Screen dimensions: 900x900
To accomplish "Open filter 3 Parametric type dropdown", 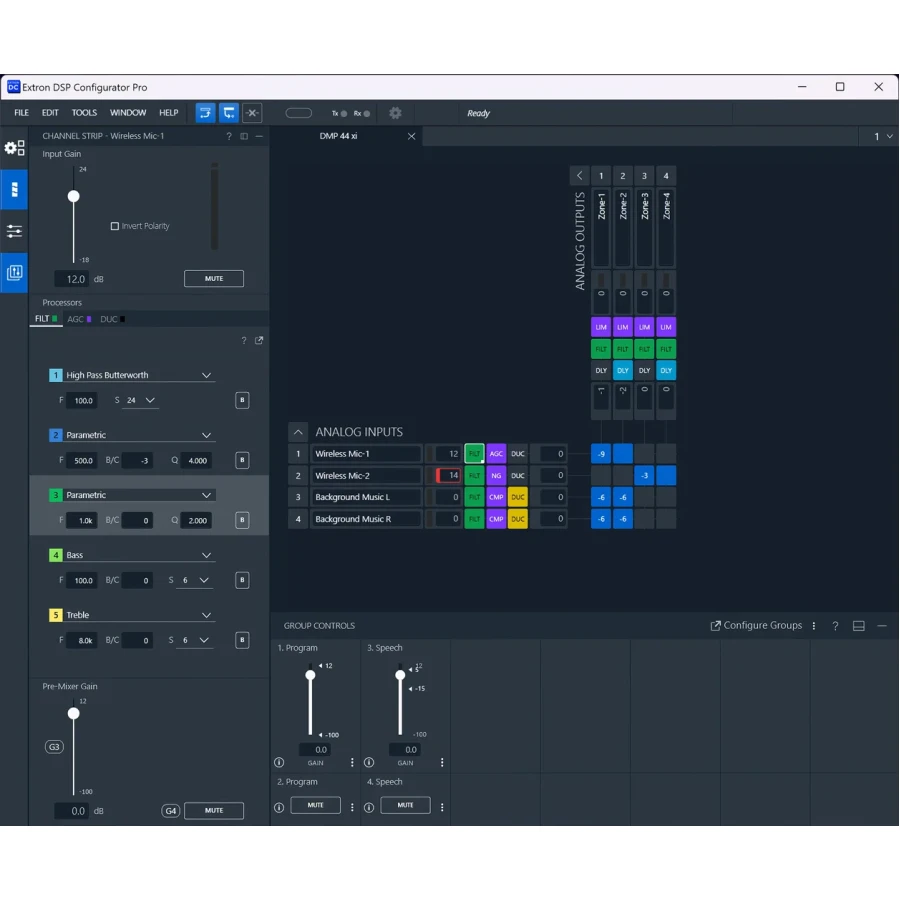I will point(139,495).
